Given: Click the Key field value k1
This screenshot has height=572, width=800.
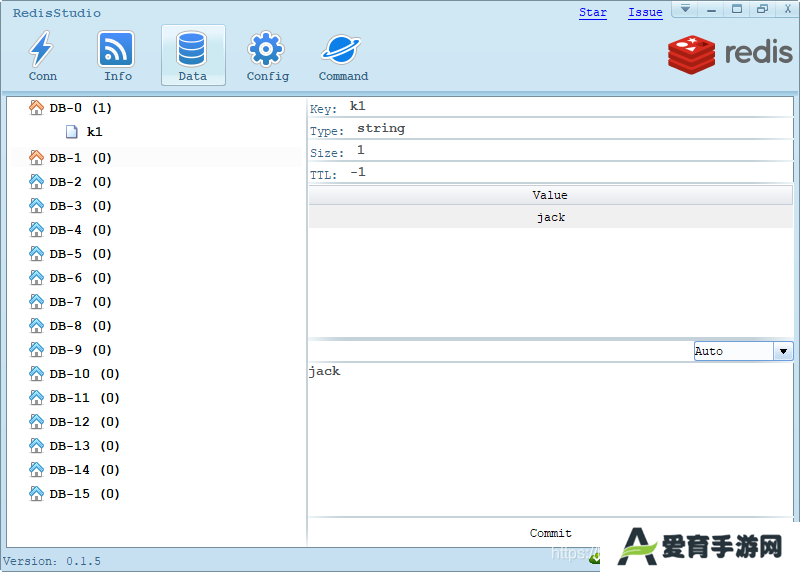Looking at the screenshot, I should [357, 106].
